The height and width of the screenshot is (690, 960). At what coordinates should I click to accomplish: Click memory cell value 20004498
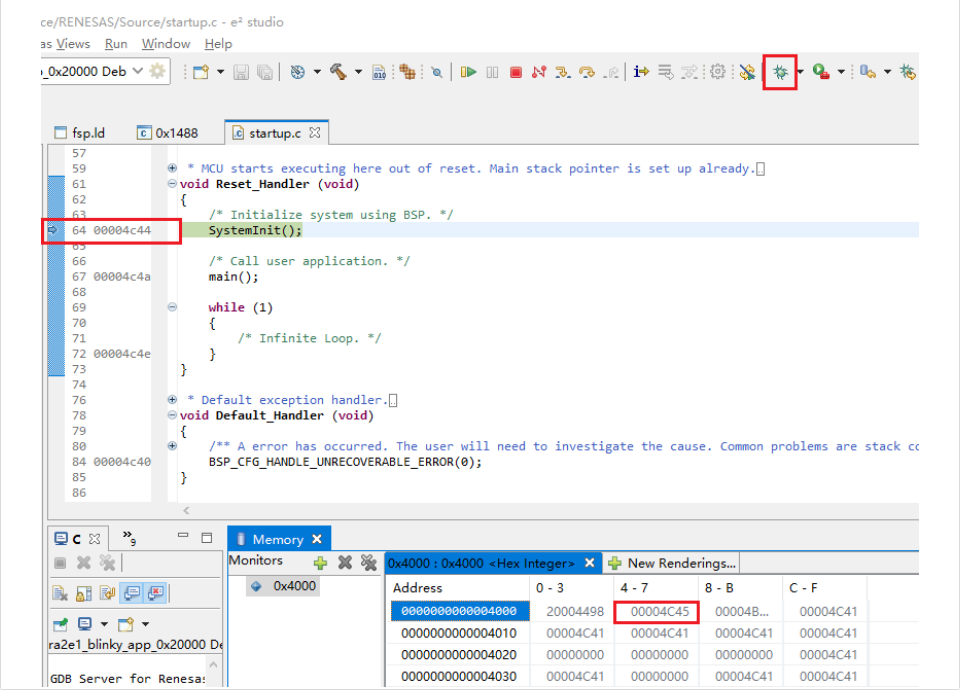click(x=575, y=612)
